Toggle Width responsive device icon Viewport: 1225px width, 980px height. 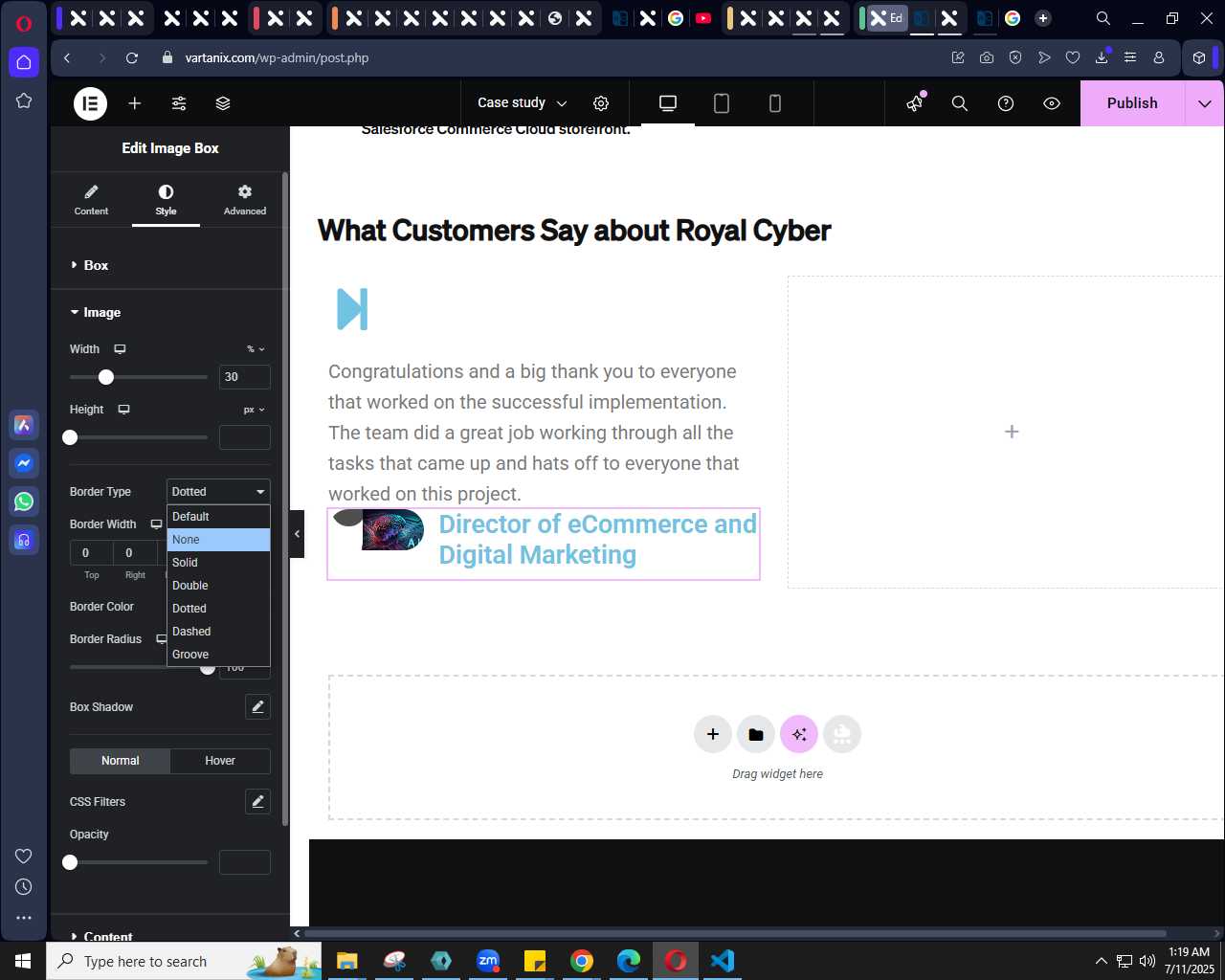[x=120, y=349]
